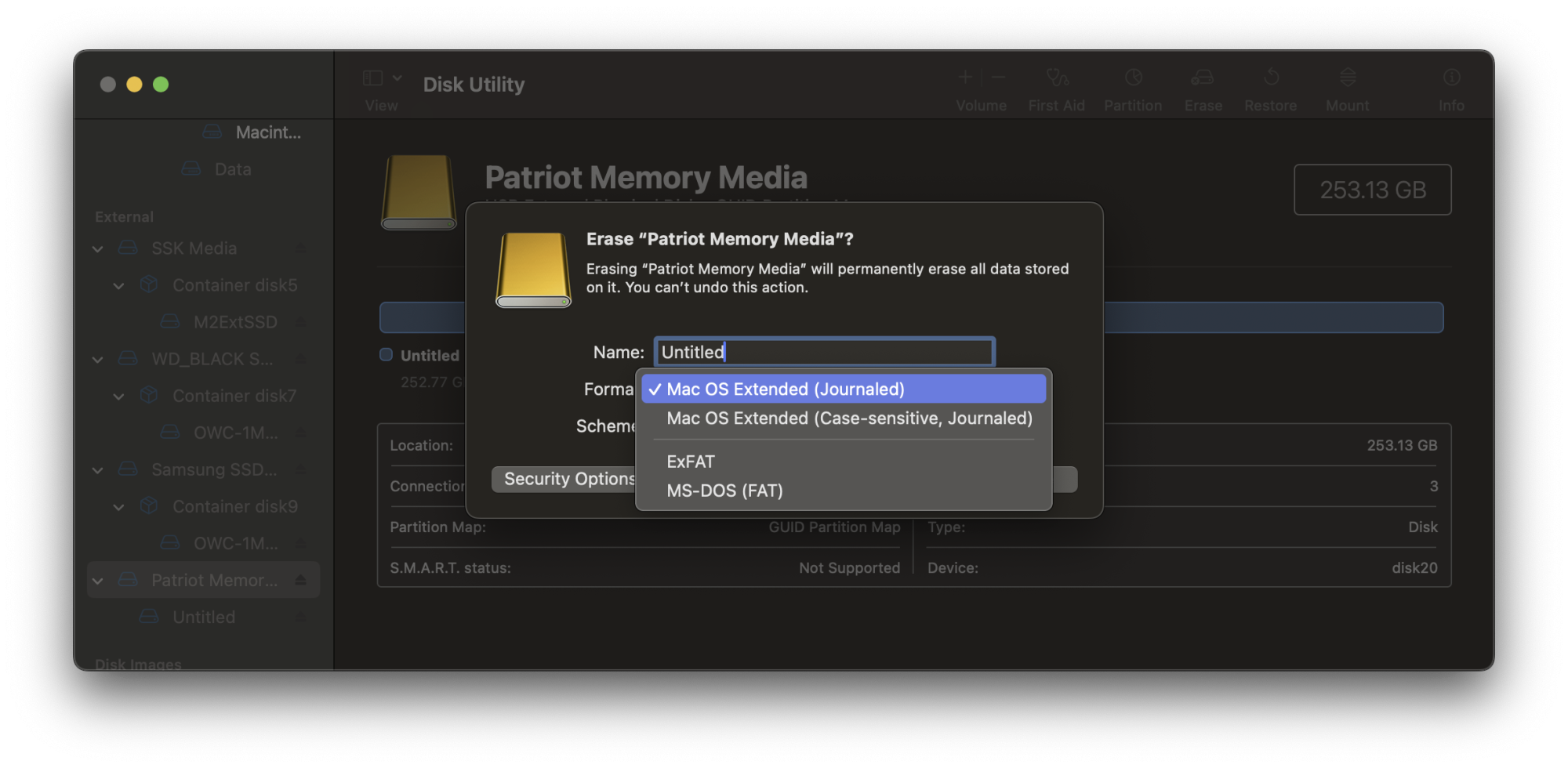Remove a volume with the minus icon

pyautogui.click(x=998, y=77)
